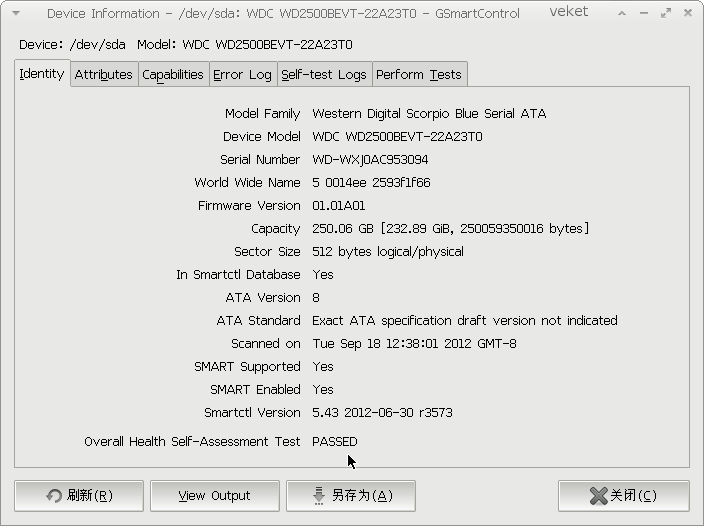Click the ATA Standard value text
Image resolution: width=704 pixels, height=526 pixels.
click(465, 320)
